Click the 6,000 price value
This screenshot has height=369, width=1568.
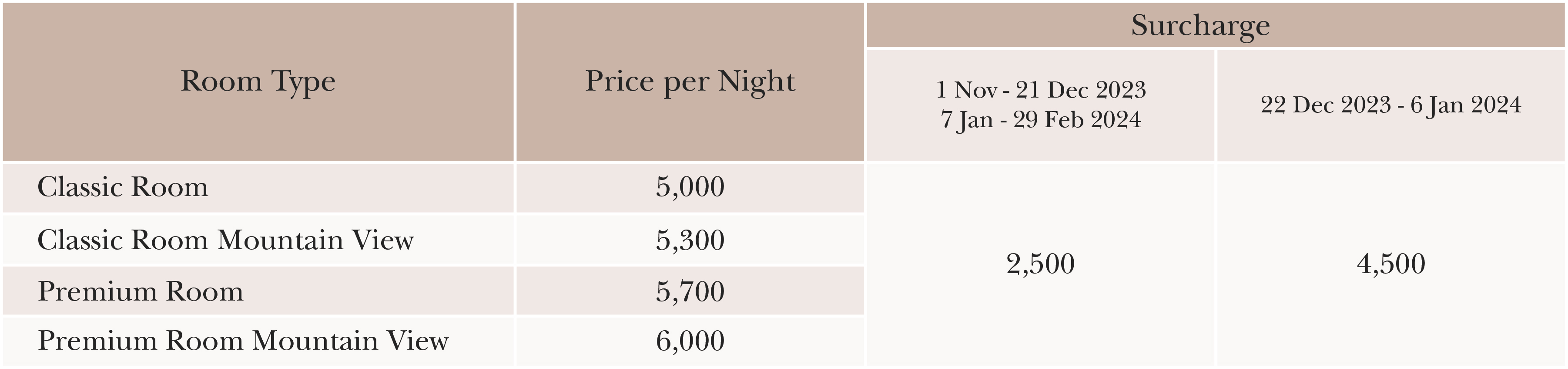690,341
